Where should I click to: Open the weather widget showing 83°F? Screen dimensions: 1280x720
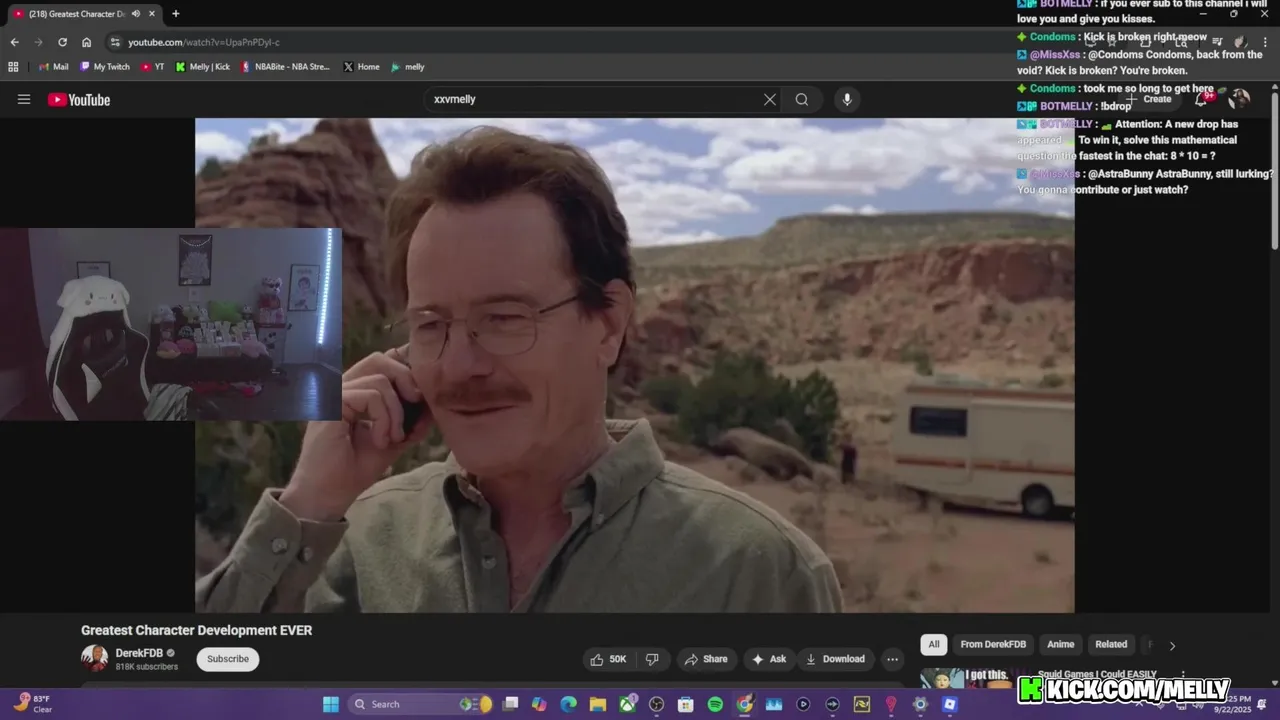[x=33, y=704]
